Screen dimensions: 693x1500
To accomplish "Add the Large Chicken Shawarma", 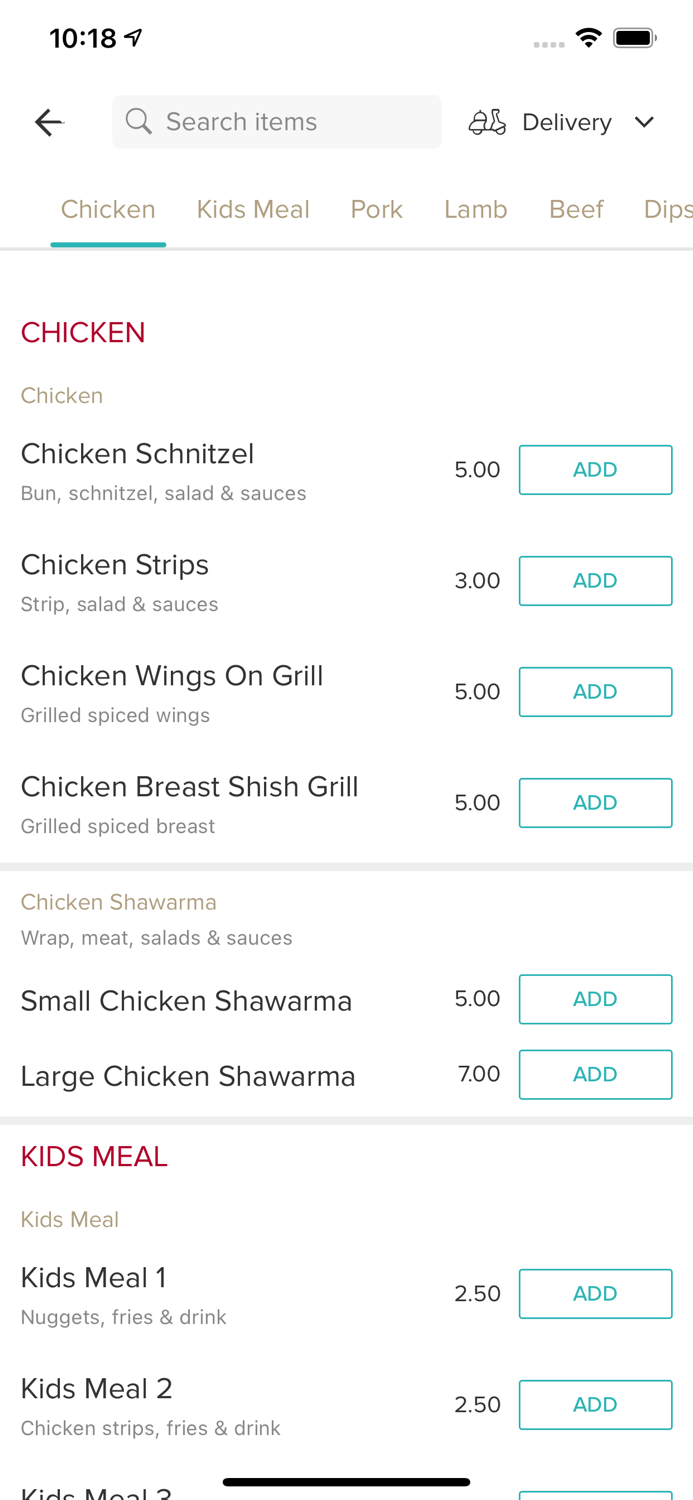I will point(595,1074).
